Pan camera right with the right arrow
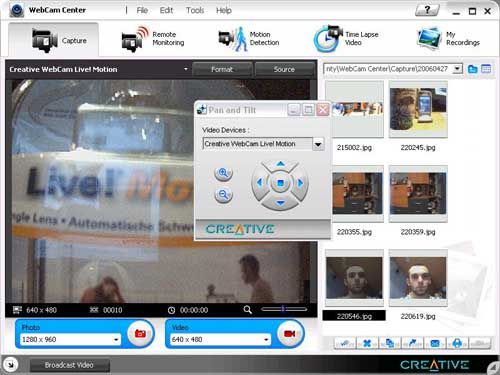500x375 pixels. tap(301, 182)
